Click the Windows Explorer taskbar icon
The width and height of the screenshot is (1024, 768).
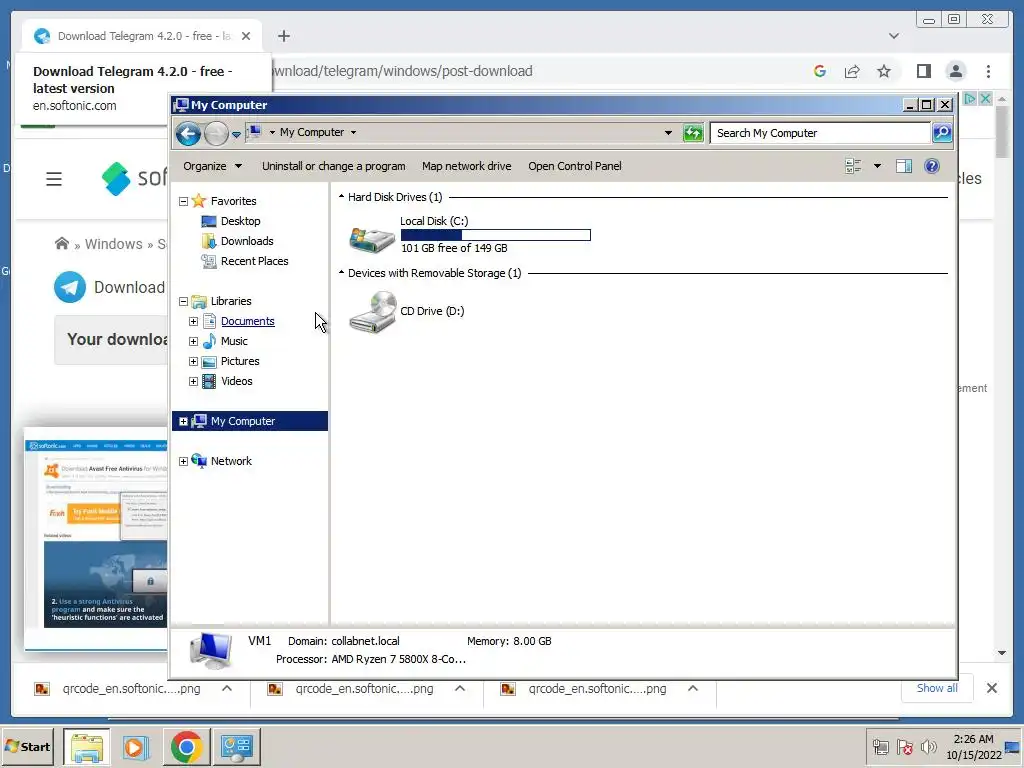pyautogui.click(x=87, y=746)
